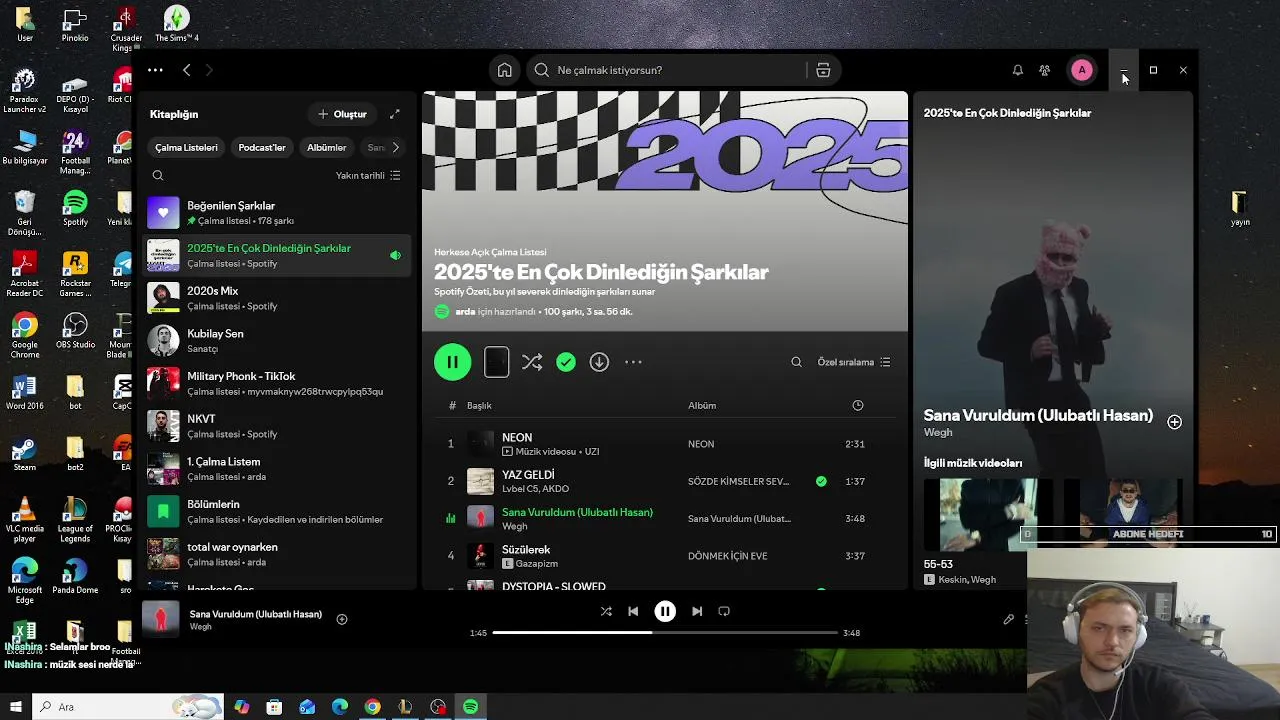The width and height of the screenshot is (1280, 720).
Task: Open the lyrics microphone icon in player bar
Action: [1009, 620]
